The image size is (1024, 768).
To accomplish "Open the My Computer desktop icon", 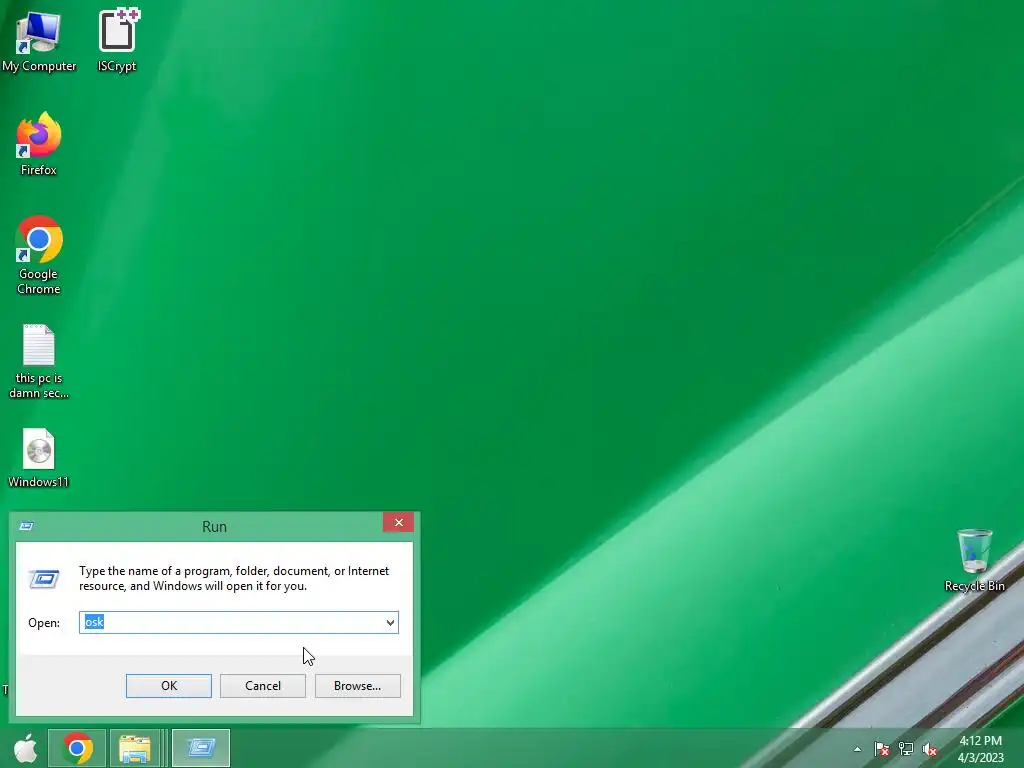I will pos(39,40).
